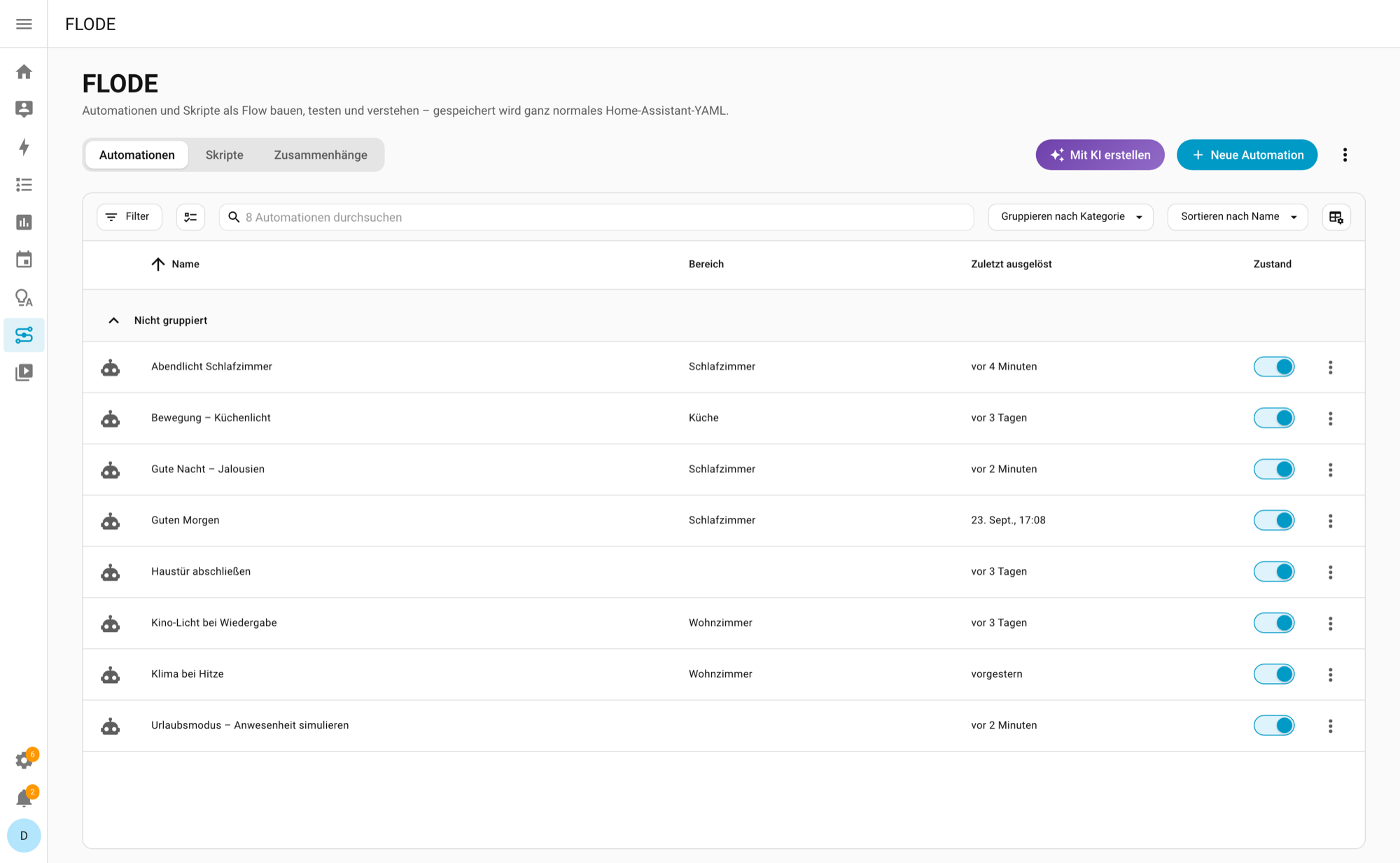Switch to the Skripte tab
This screenshot has width=1400, height=863.
(x=225, y=155)
